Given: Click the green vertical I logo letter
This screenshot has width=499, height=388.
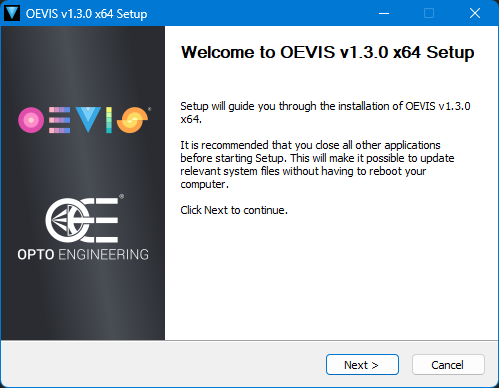Looking at the screenshot, I should [109, 120].
